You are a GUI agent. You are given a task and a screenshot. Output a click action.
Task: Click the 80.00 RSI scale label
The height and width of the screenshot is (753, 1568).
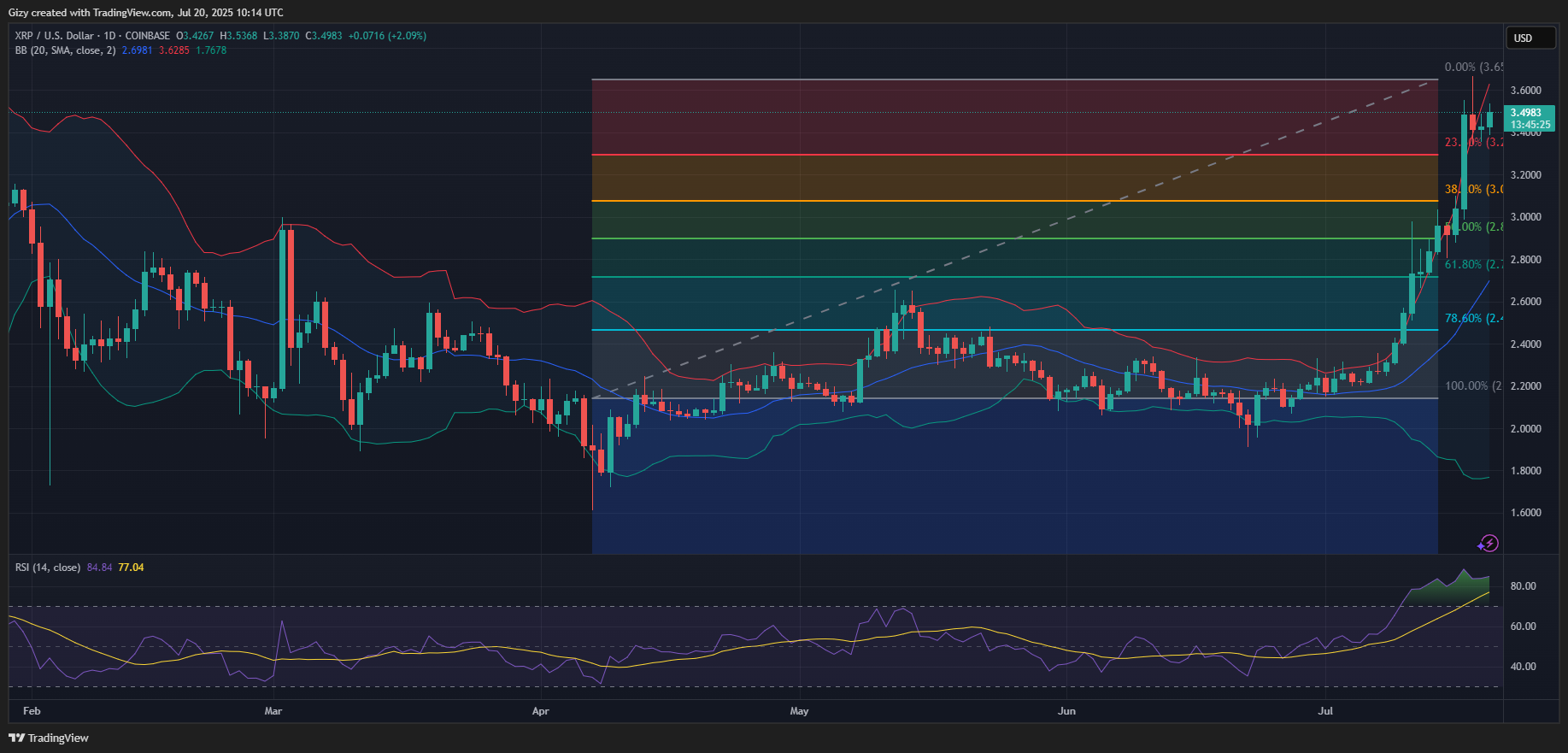pyautogui.click(x=1523, y=586)
